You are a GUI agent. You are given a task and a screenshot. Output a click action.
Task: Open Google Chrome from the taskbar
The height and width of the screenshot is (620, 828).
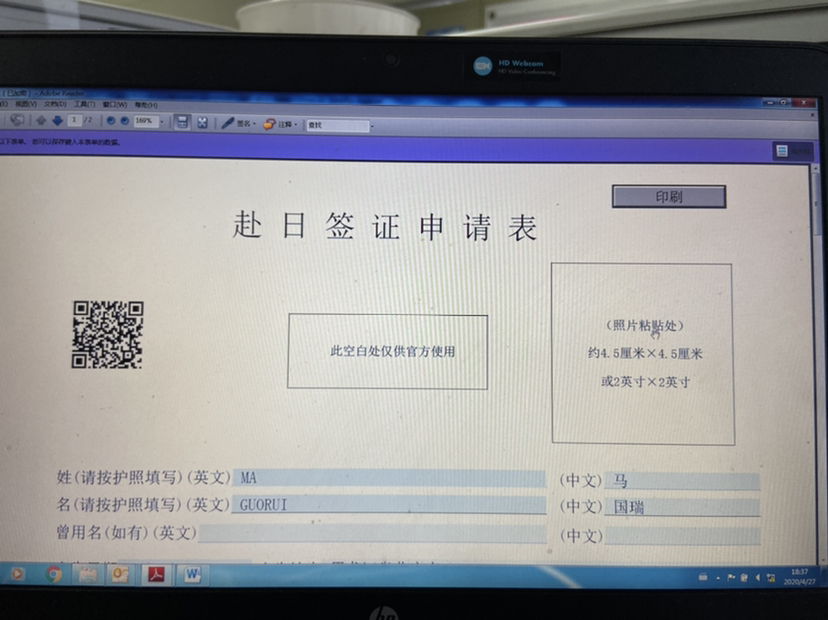(x=54, y=574)
